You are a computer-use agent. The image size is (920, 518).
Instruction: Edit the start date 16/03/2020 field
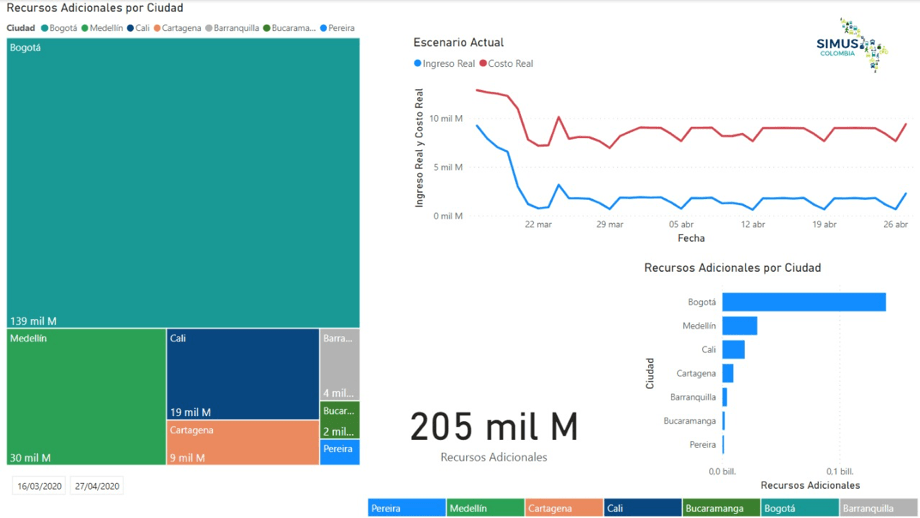click(40, 487)
